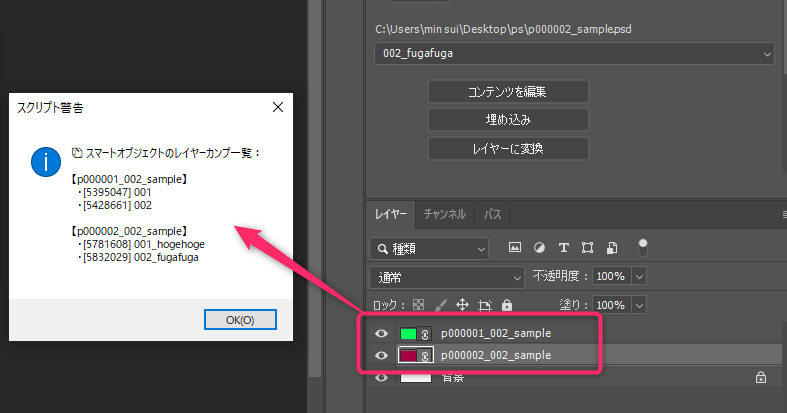
Task: Filter layers by pixel layer icon
Action: [x=516, y=247]
